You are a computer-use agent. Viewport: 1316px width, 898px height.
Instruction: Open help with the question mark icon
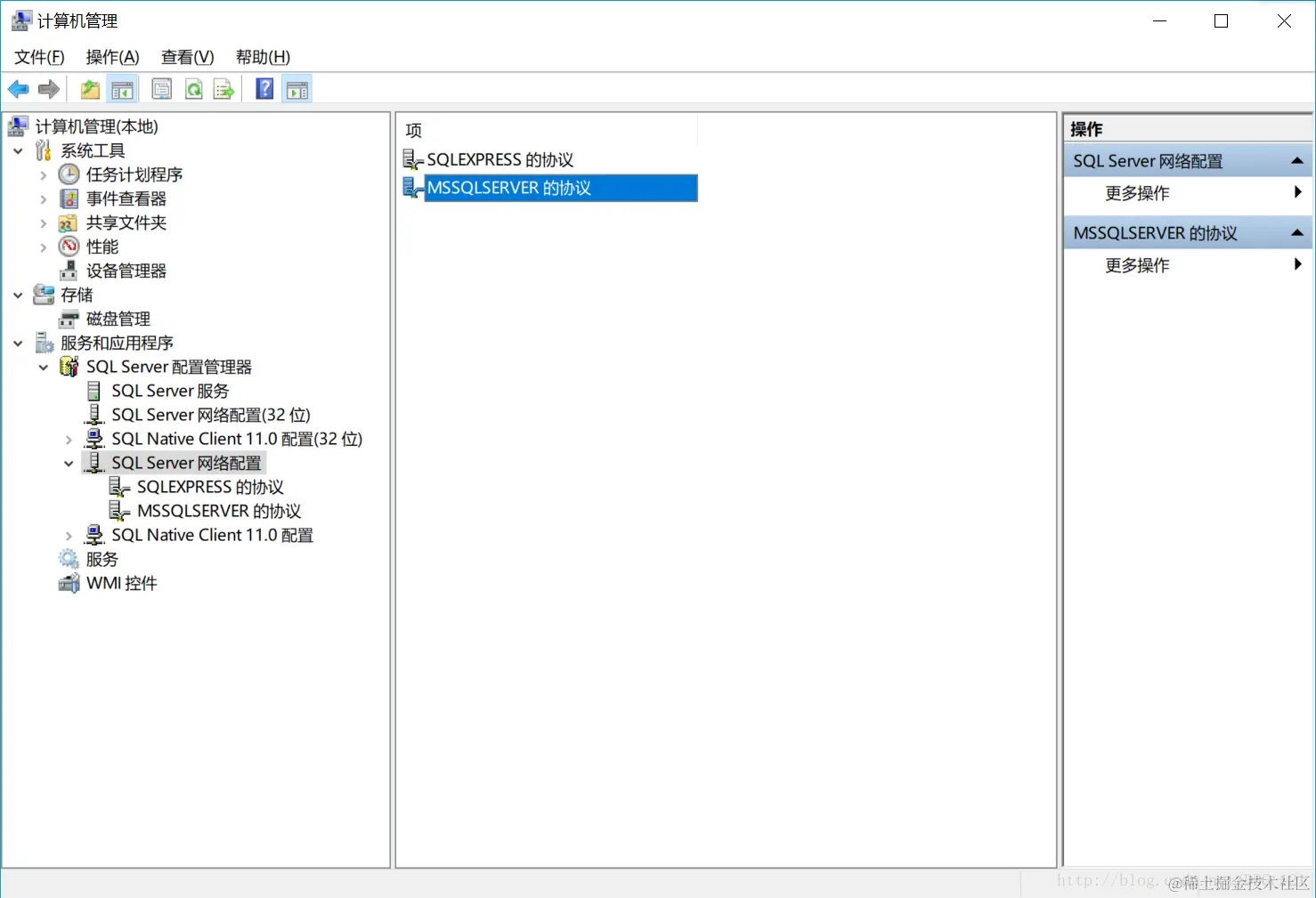click(x=264, y=89)
